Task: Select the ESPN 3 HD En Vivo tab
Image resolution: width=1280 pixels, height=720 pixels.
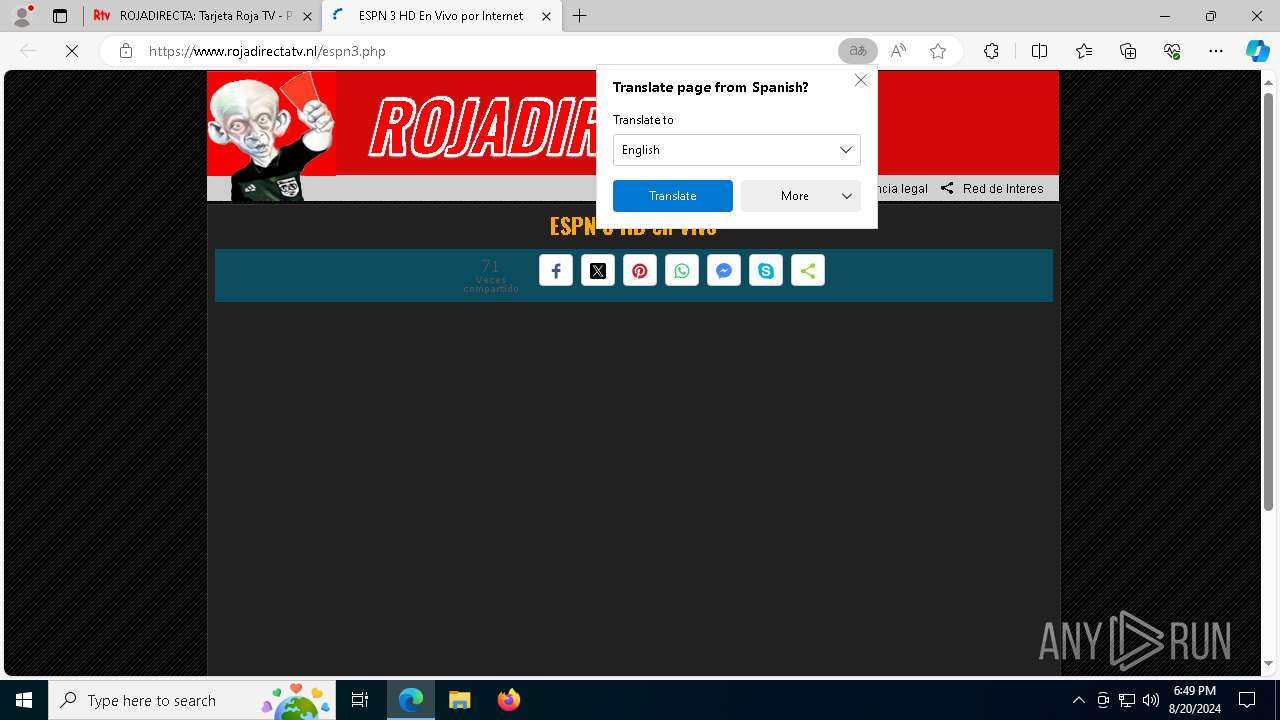Action: tap(440, 16)
